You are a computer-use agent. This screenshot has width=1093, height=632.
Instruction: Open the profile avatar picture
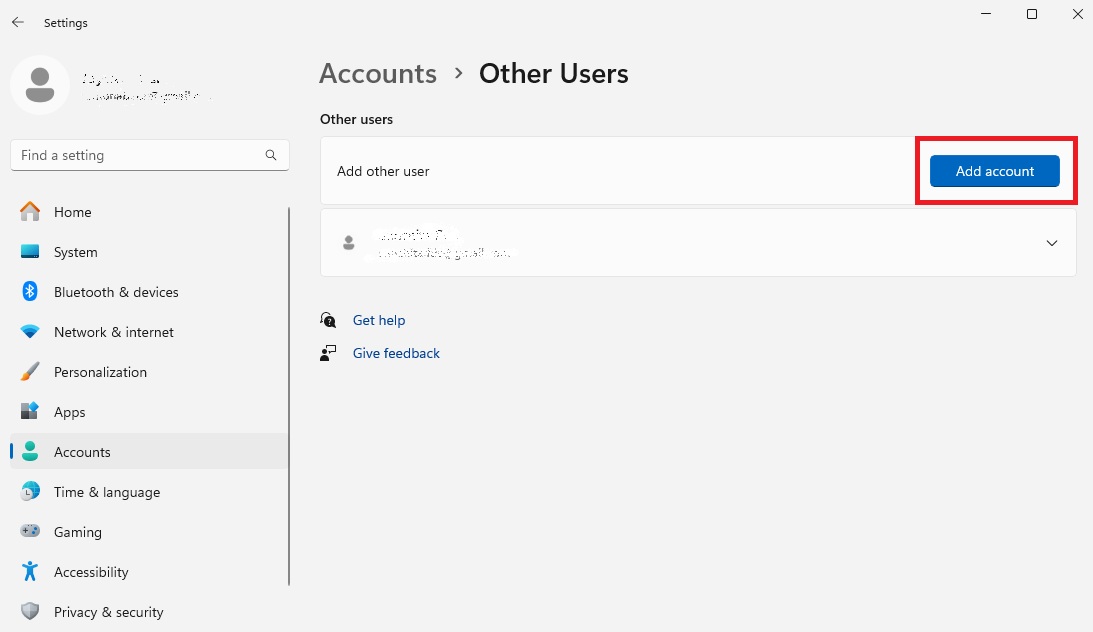[40, 85]
